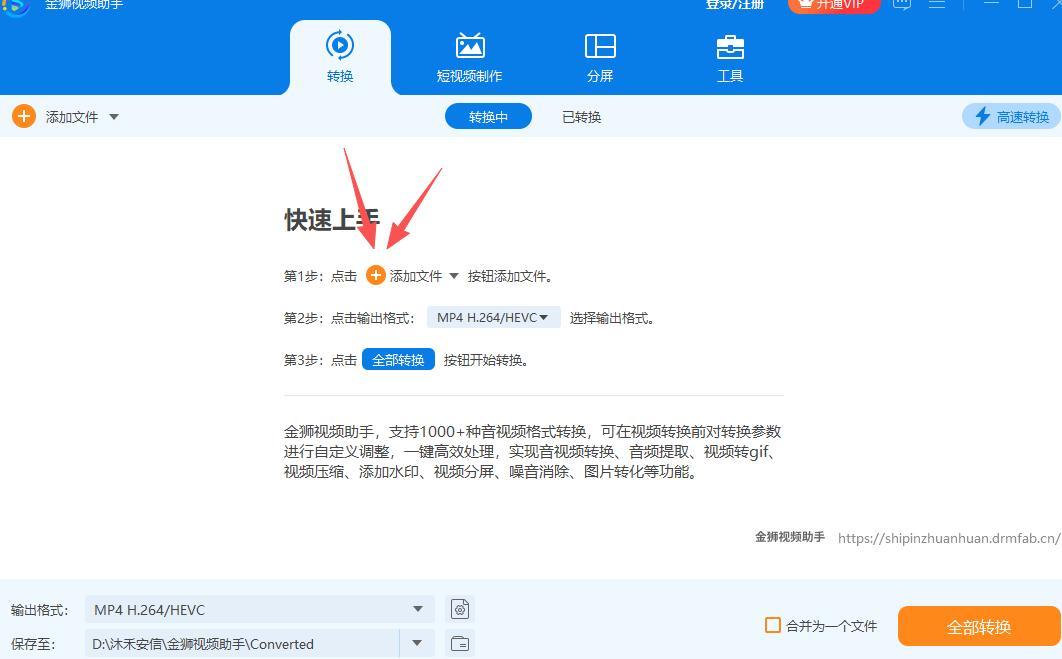Click the 输出格式: label

point(39,610)
